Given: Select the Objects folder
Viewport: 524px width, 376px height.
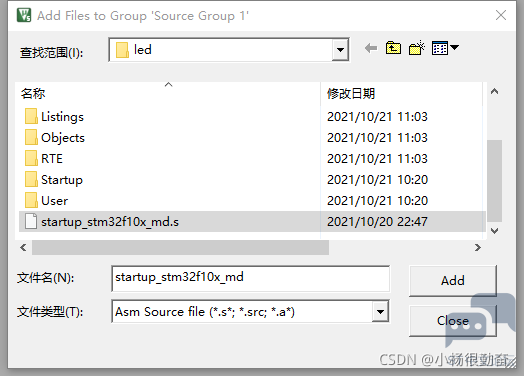Looking at the screenshot, I should pos(63,138).
